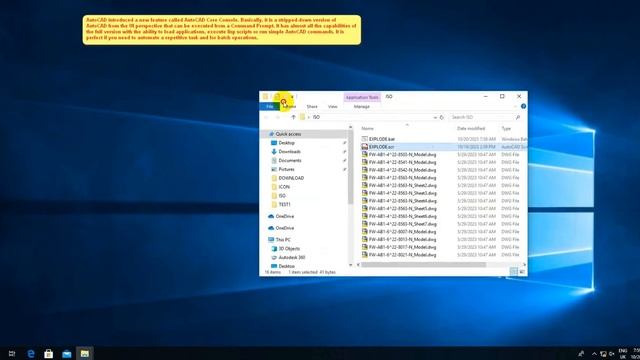Sort by Type column header
Image resolution: width=640 pixels, height=360 pixels.
coord(506,129)
